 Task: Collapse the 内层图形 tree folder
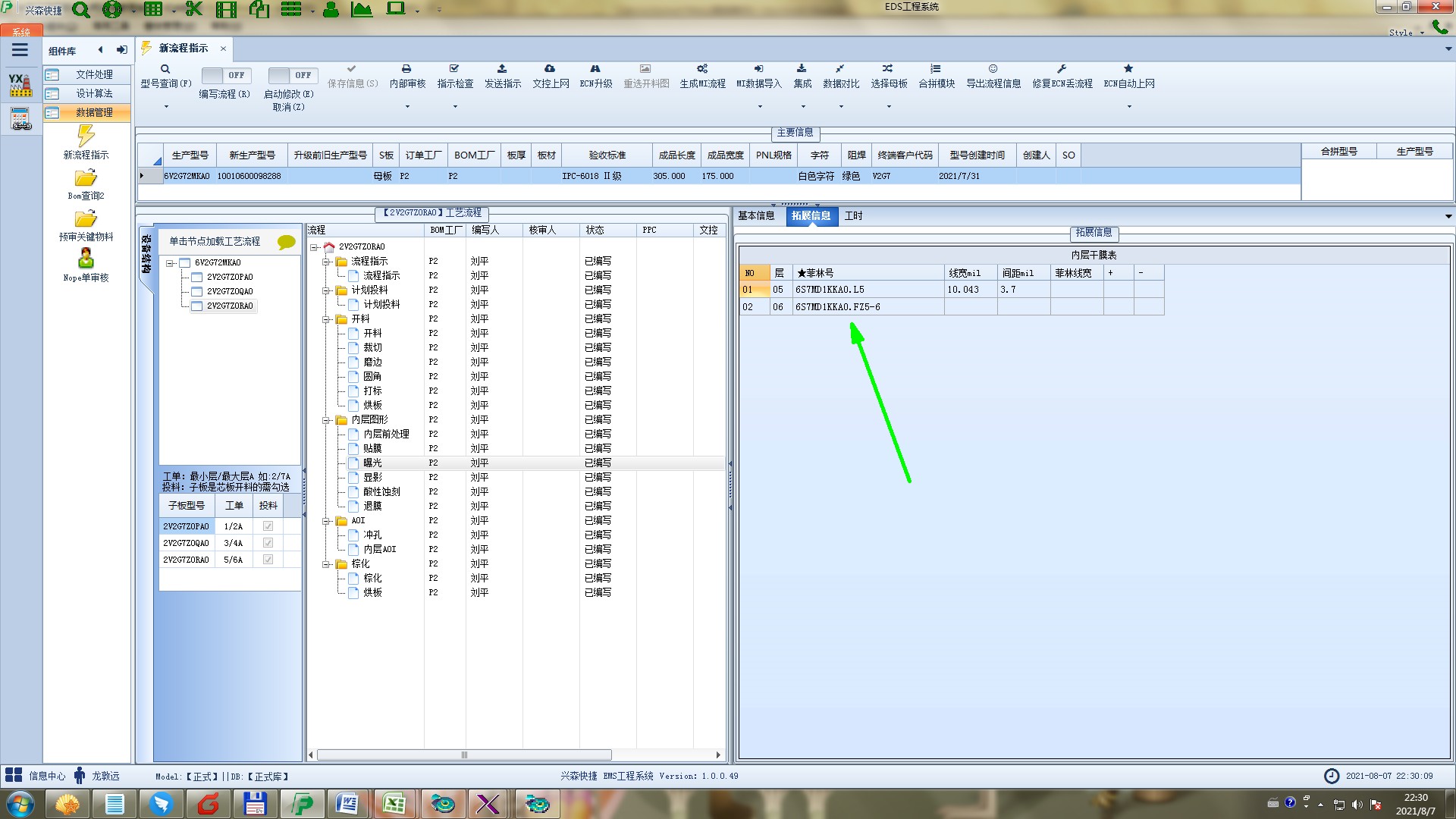[326, 420]
